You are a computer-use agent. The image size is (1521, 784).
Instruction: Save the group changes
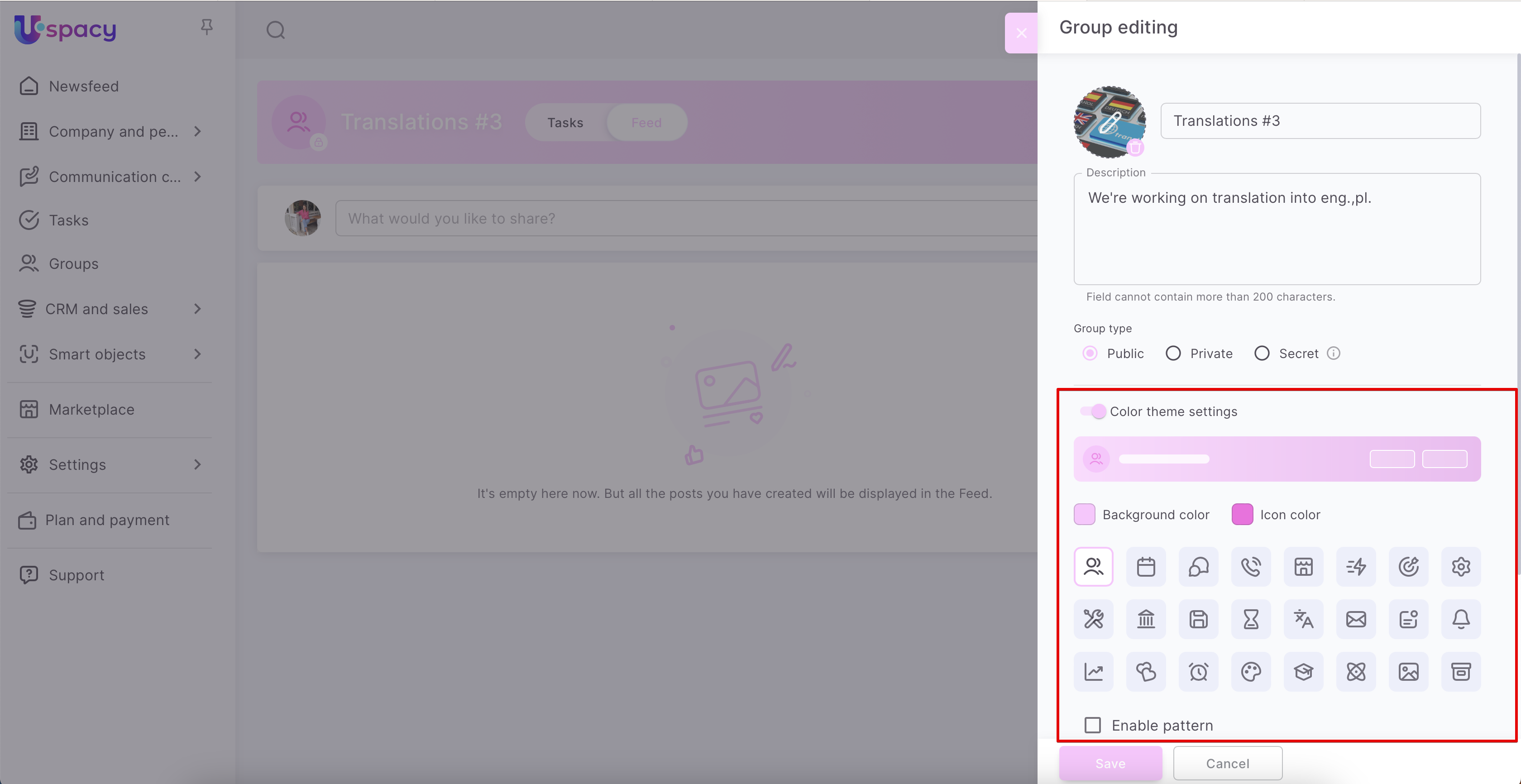1110,763
